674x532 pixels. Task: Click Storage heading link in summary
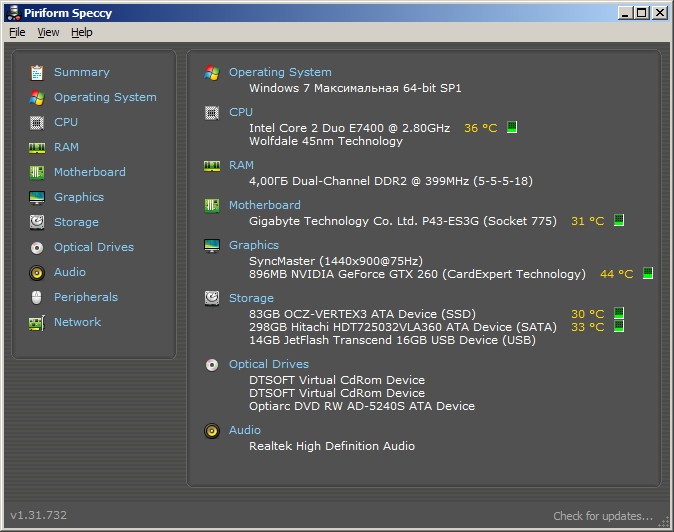(x=251, y=298)
